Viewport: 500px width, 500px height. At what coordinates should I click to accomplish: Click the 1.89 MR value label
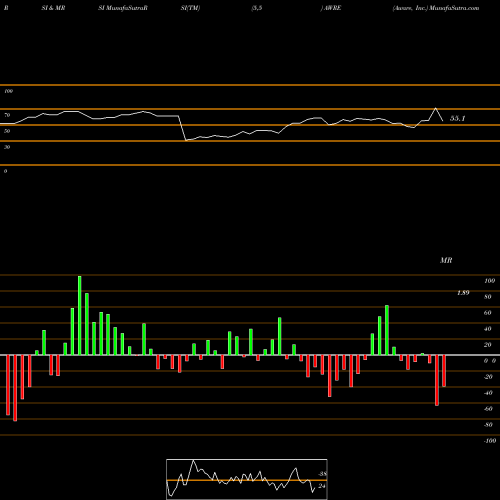(463, 293)
